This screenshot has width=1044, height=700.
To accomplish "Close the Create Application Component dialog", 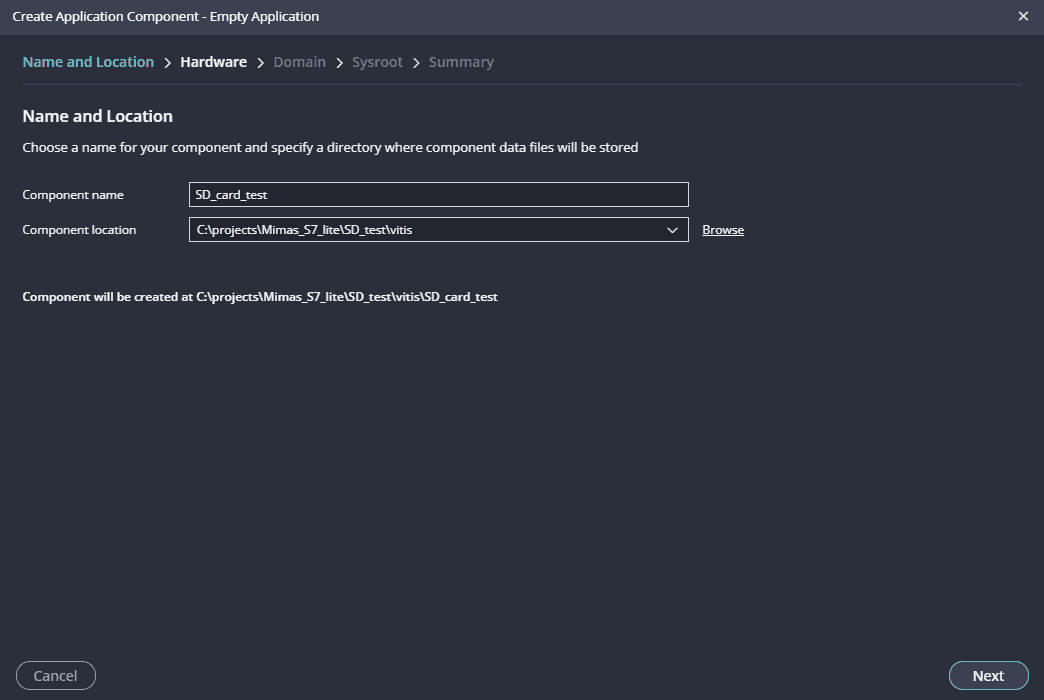I will click(1022, 16).
